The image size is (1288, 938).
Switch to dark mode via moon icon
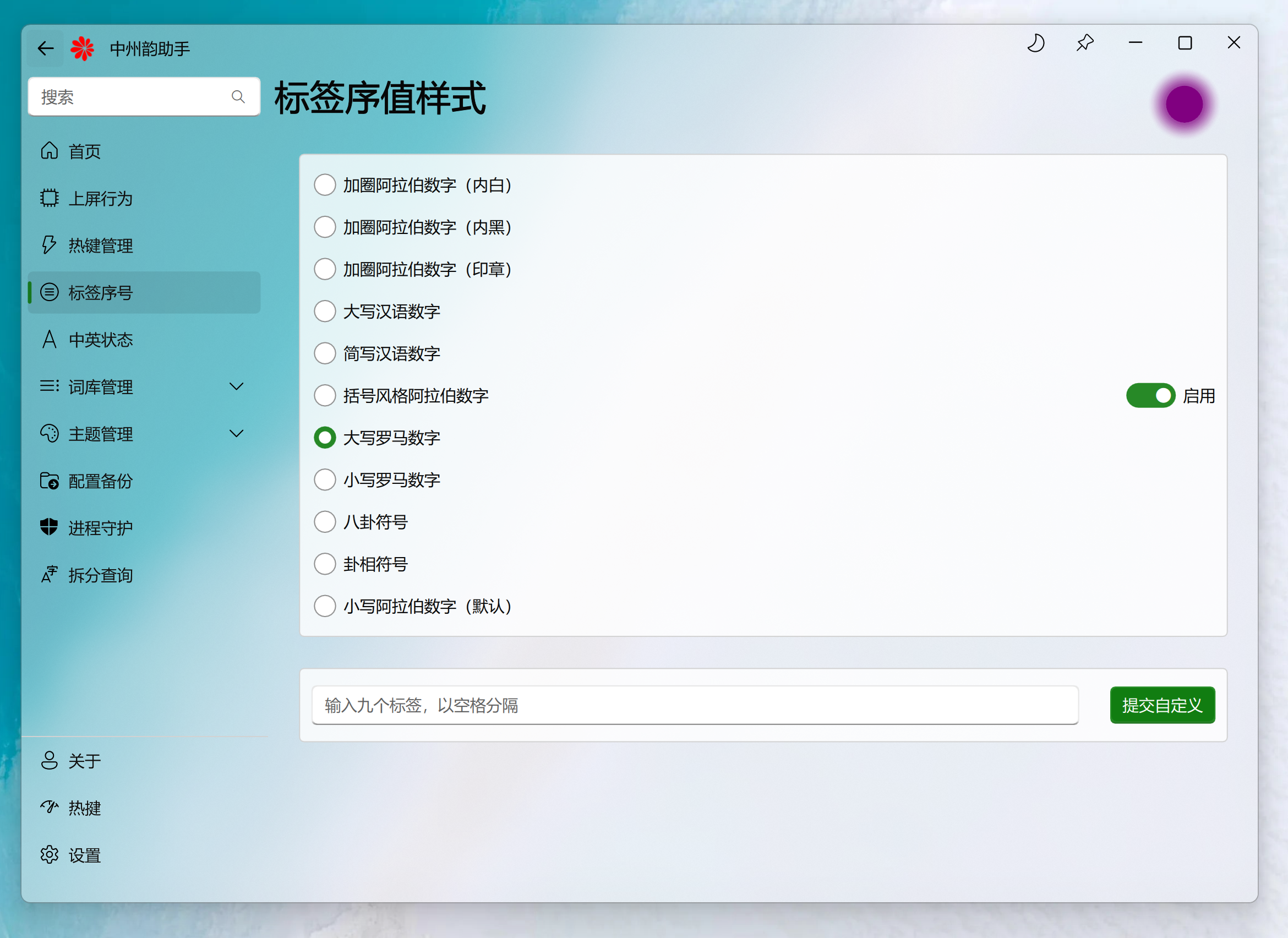[1036, 43]
